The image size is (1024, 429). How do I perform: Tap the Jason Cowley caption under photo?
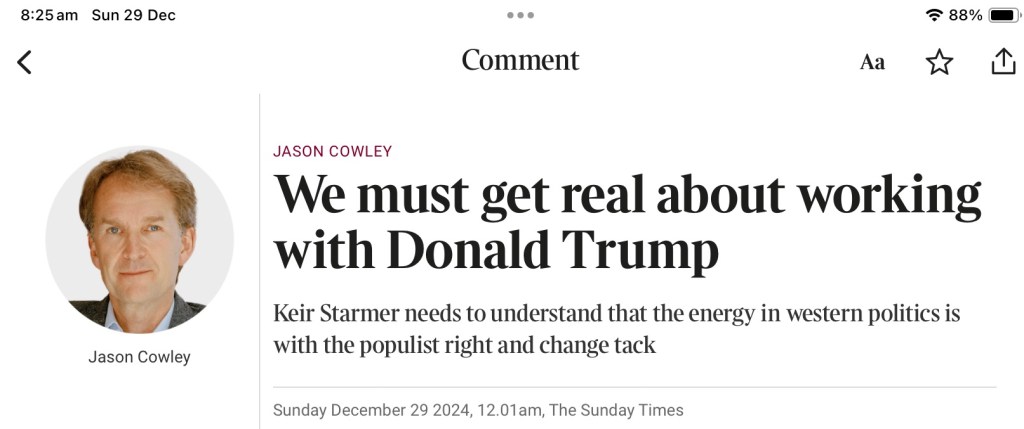[x=139, y=357]
